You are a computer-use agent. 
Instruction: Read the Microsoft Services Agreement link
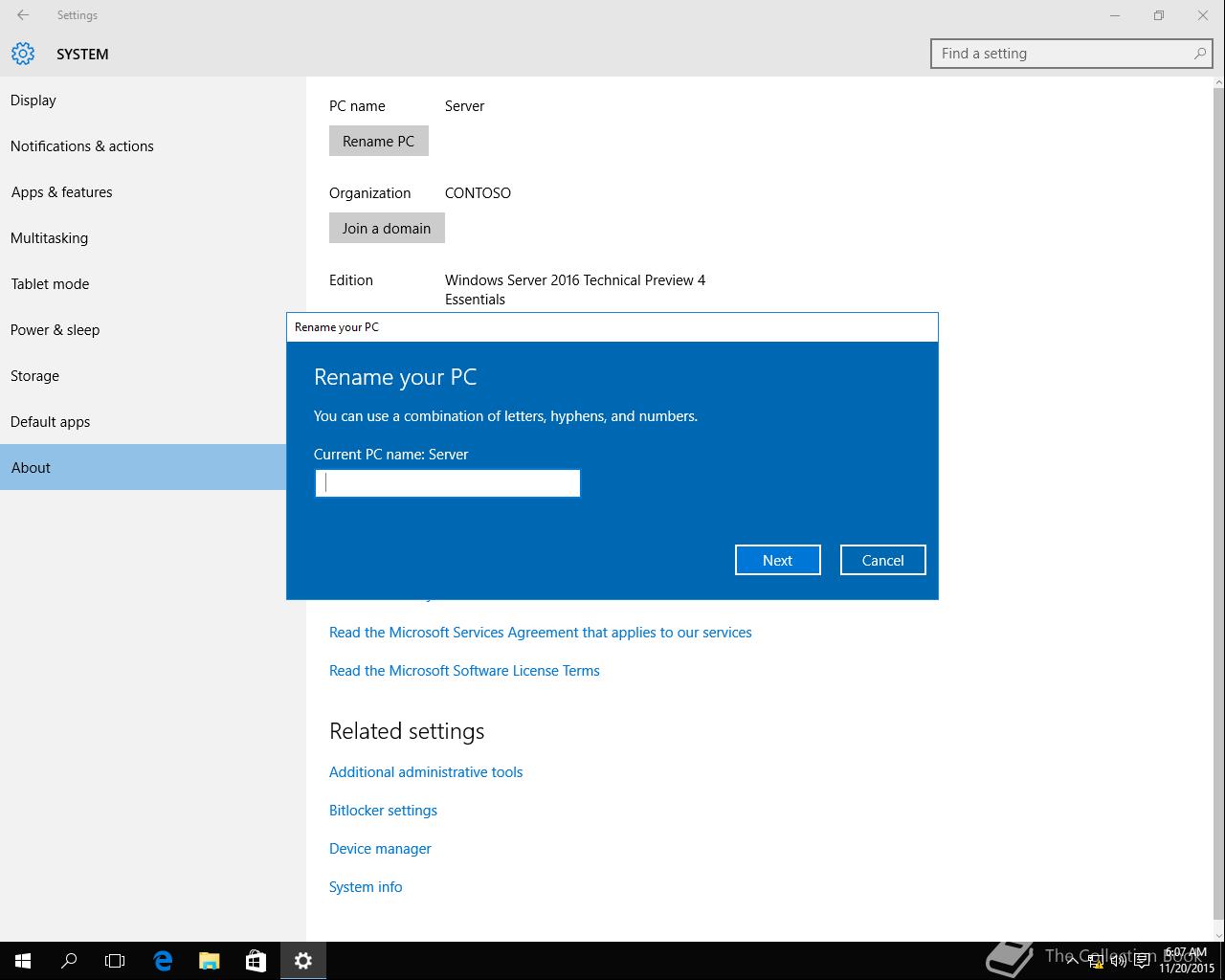(541, 633)
